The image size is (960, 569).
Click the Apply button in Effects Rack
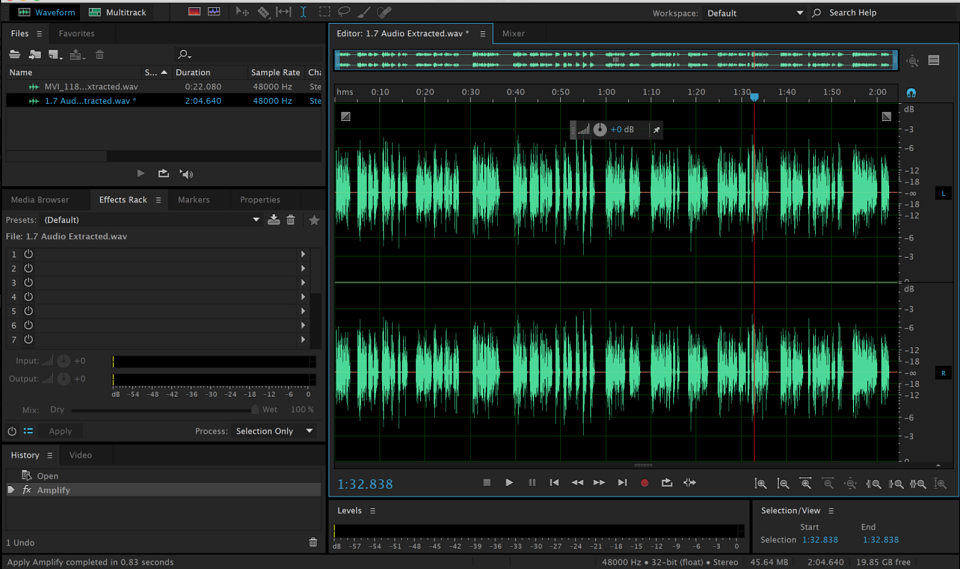pyautogui.click(x=60, y=431)
